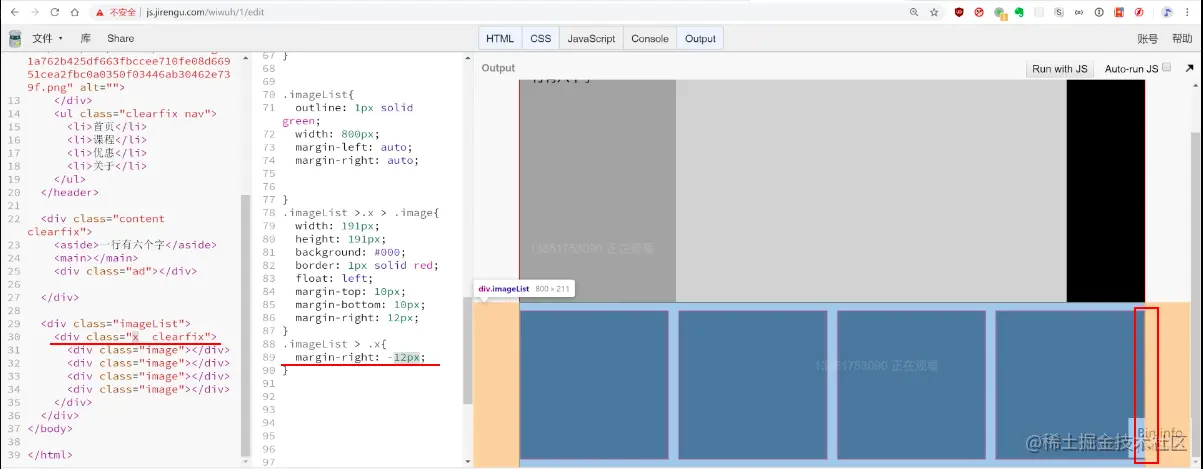Screen dimensions: 1203x469
Task: Click the red compass extension icon
Action: (1140, 12)
